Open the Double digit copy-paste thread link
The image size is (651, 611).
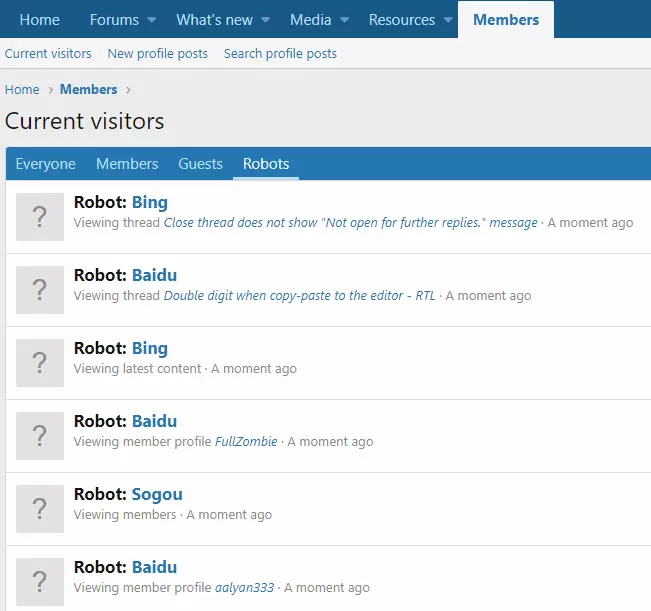pyautogui.click(x=299, y=295)
